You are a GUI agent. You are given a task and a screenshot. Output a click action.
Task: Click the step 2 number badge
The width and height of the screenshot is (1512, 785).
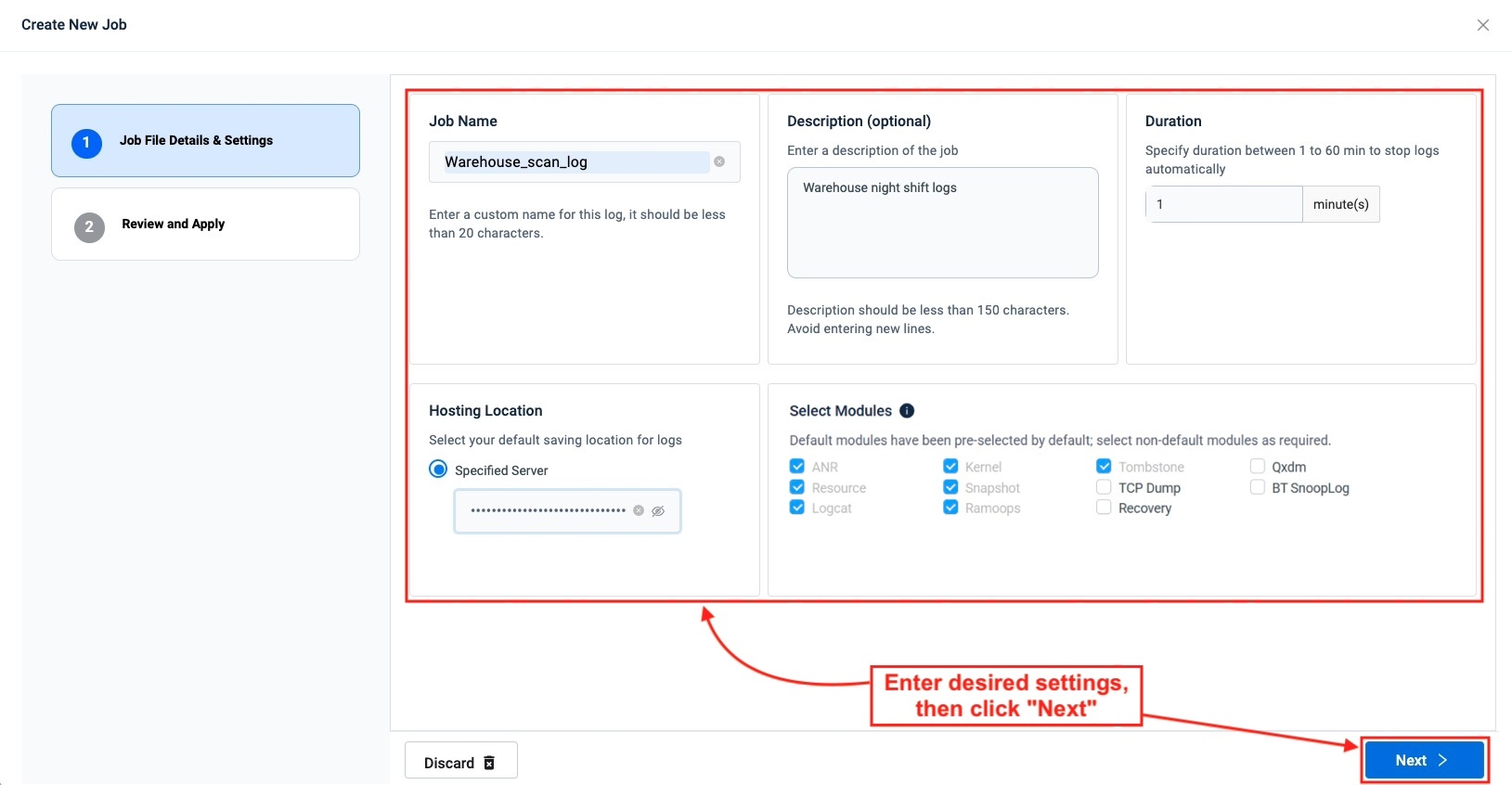click(x=89, y=226)
